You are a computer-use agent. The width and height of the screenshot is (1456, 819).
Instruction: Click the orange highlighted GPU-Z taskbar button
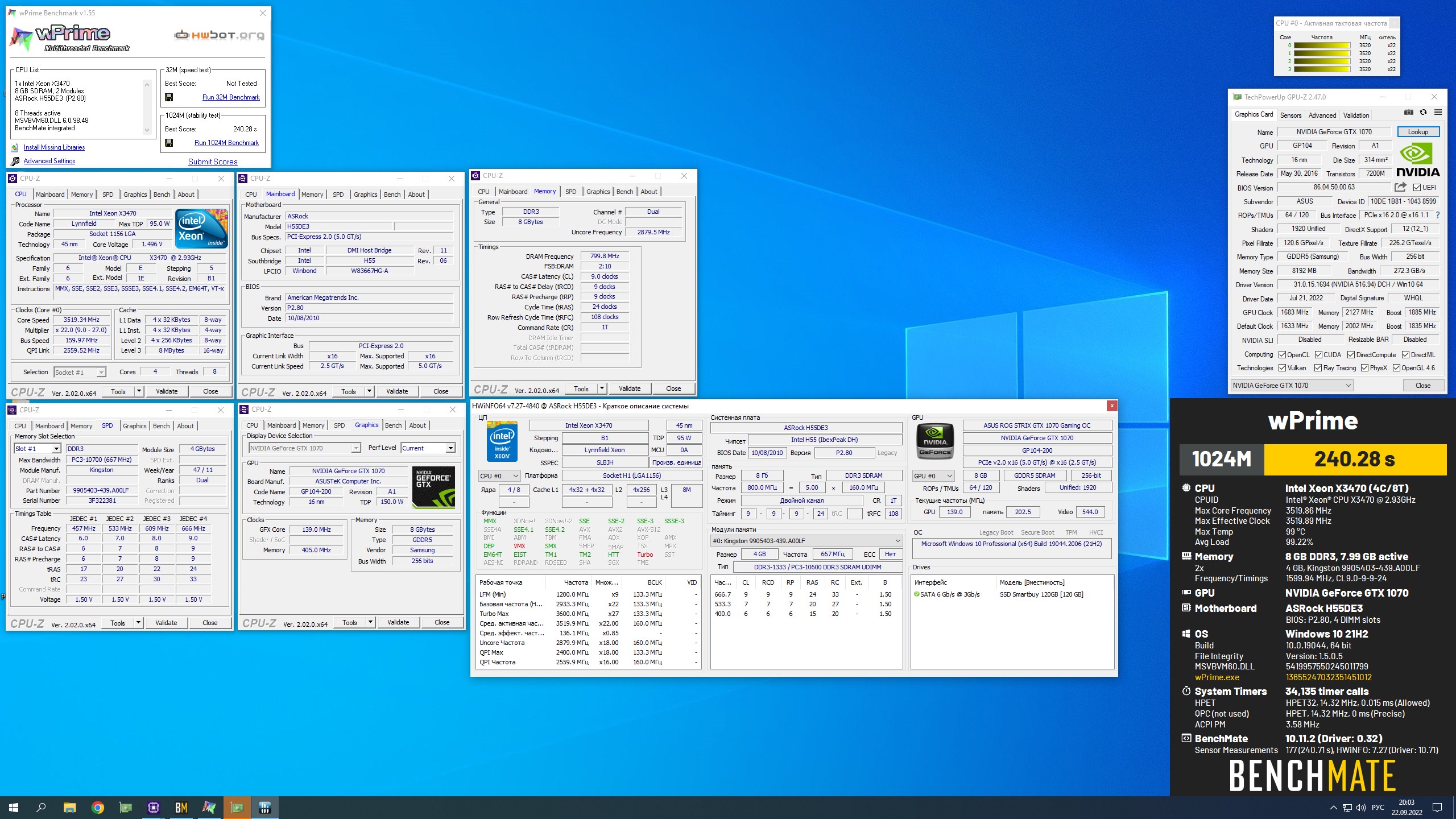coord(237,807)
